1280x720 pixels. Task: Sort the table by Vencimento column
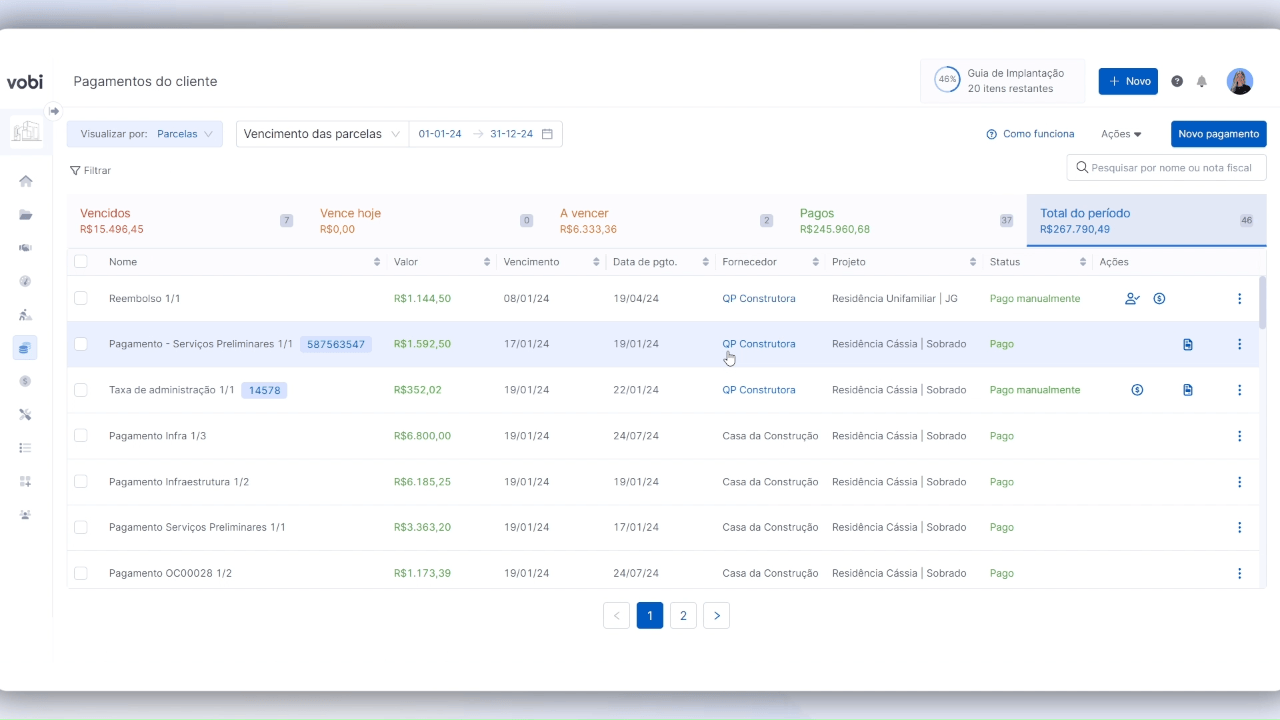(x=596, y=262)
